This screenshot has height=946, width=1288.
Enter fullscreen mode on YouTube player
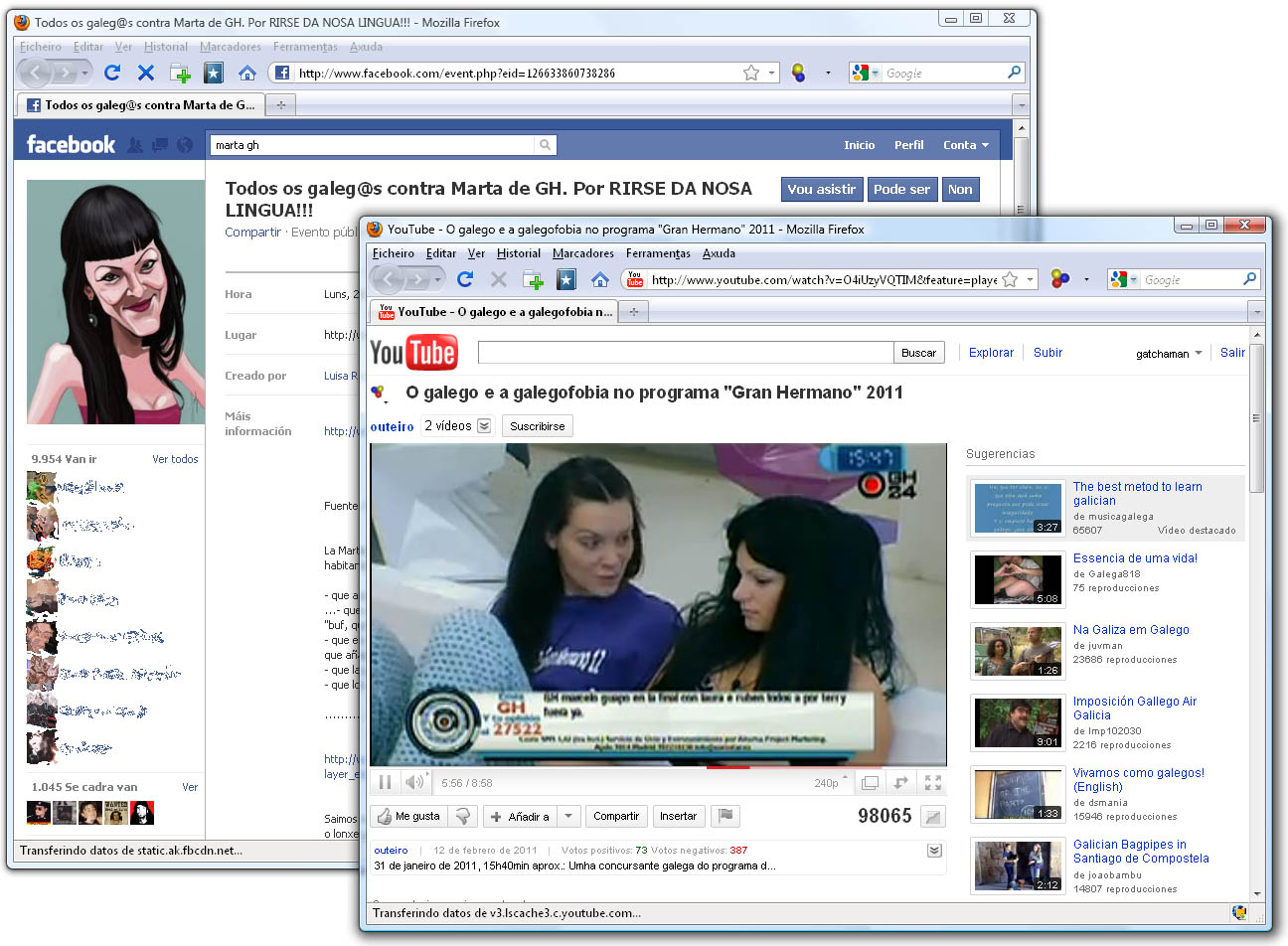click(932, 783)
